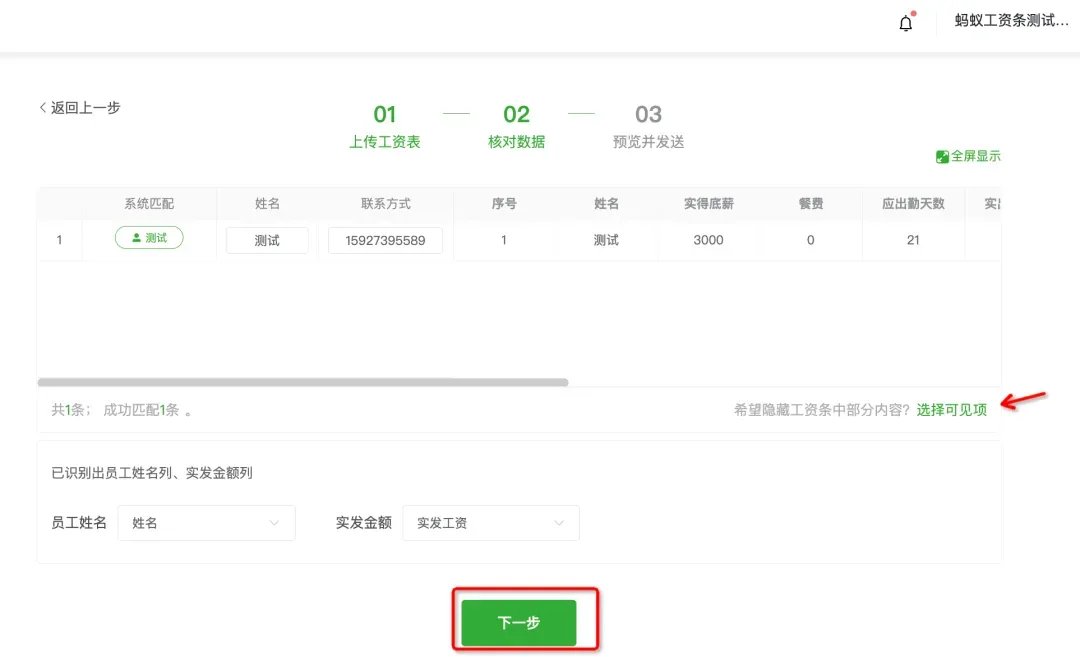Click the back chevron arrow icon
Screen dimensions: 1080x657
point(43,107)
